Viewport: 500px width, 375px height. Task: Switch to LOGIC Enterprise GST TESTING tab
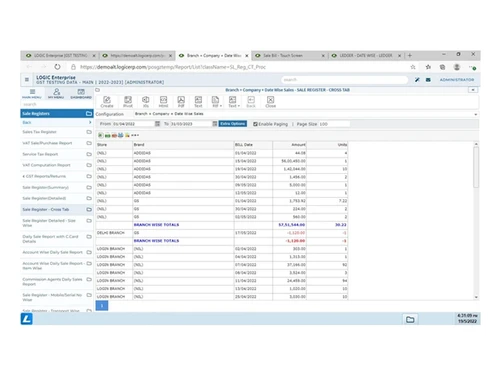coord(61,55)
